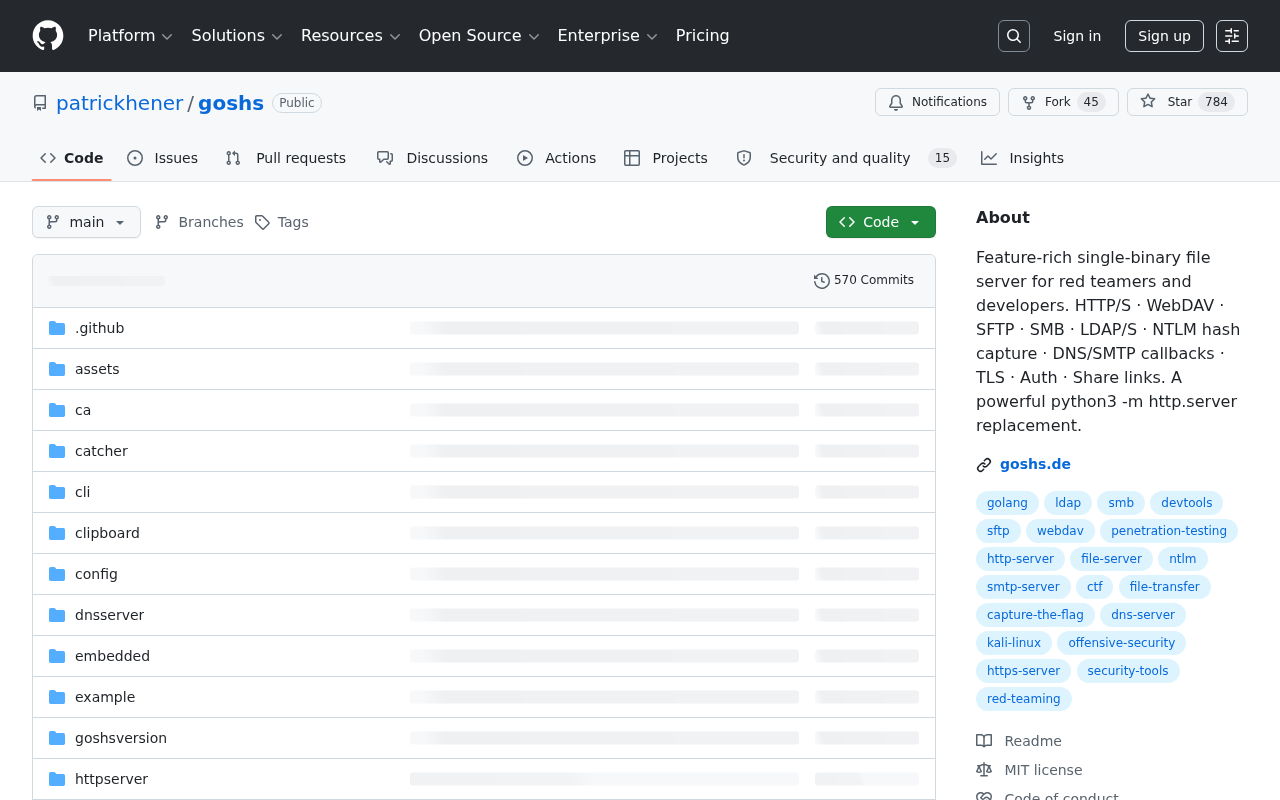Open the main branch selector dropdown
This screenshot has height=800, width=1280.
[86, 222]
